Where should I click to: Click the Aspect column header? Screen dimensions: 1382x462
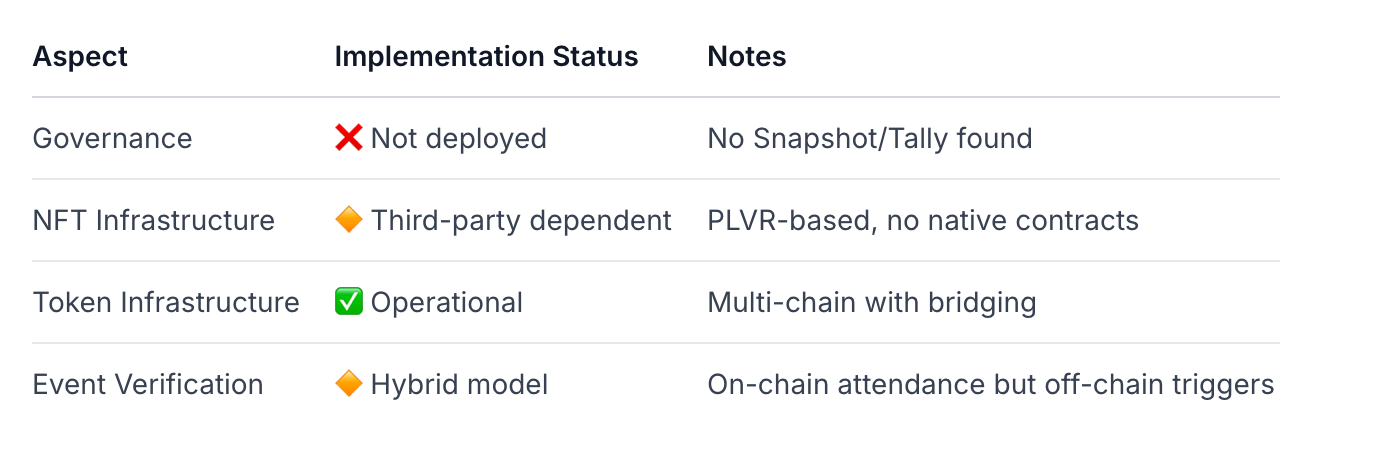point(80,57)
